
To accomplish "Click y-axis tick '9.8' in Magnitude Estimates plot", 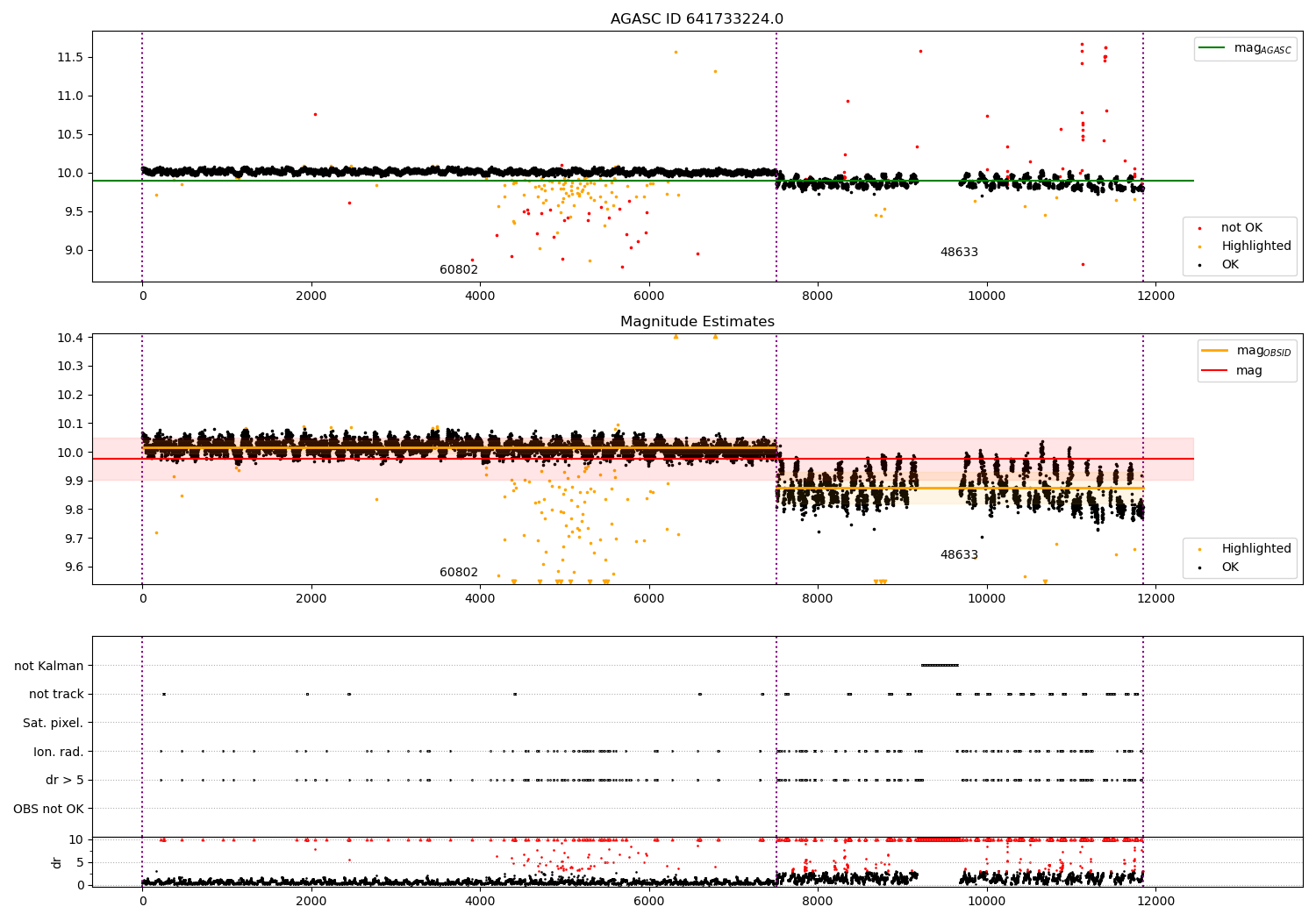I will click(73, 510).
